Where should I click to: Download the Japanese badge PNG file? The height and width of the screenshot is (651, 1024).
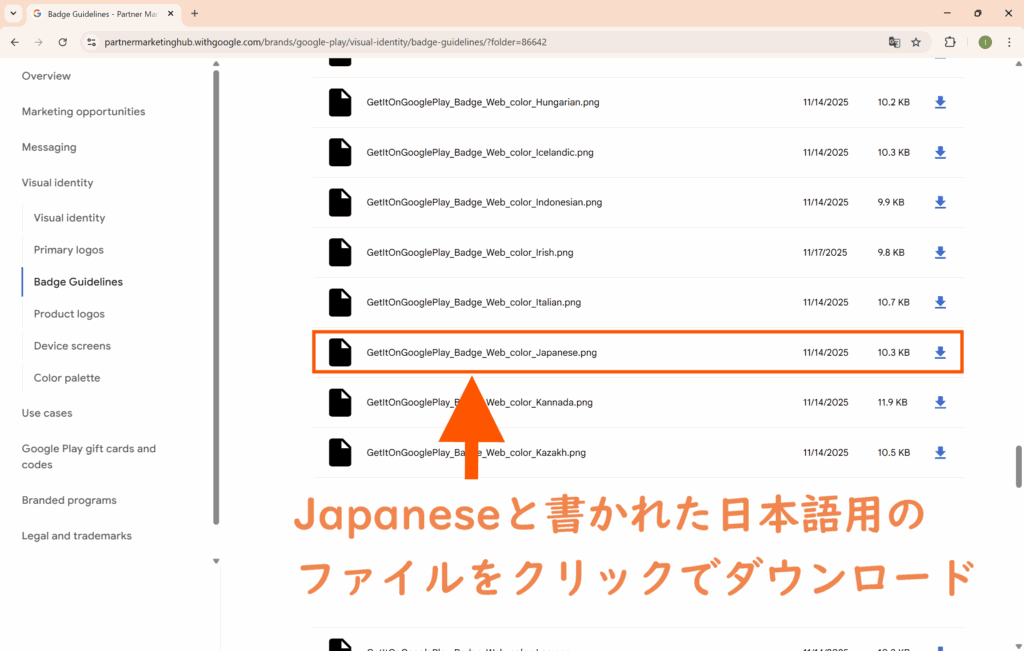(x=940, y=353)
